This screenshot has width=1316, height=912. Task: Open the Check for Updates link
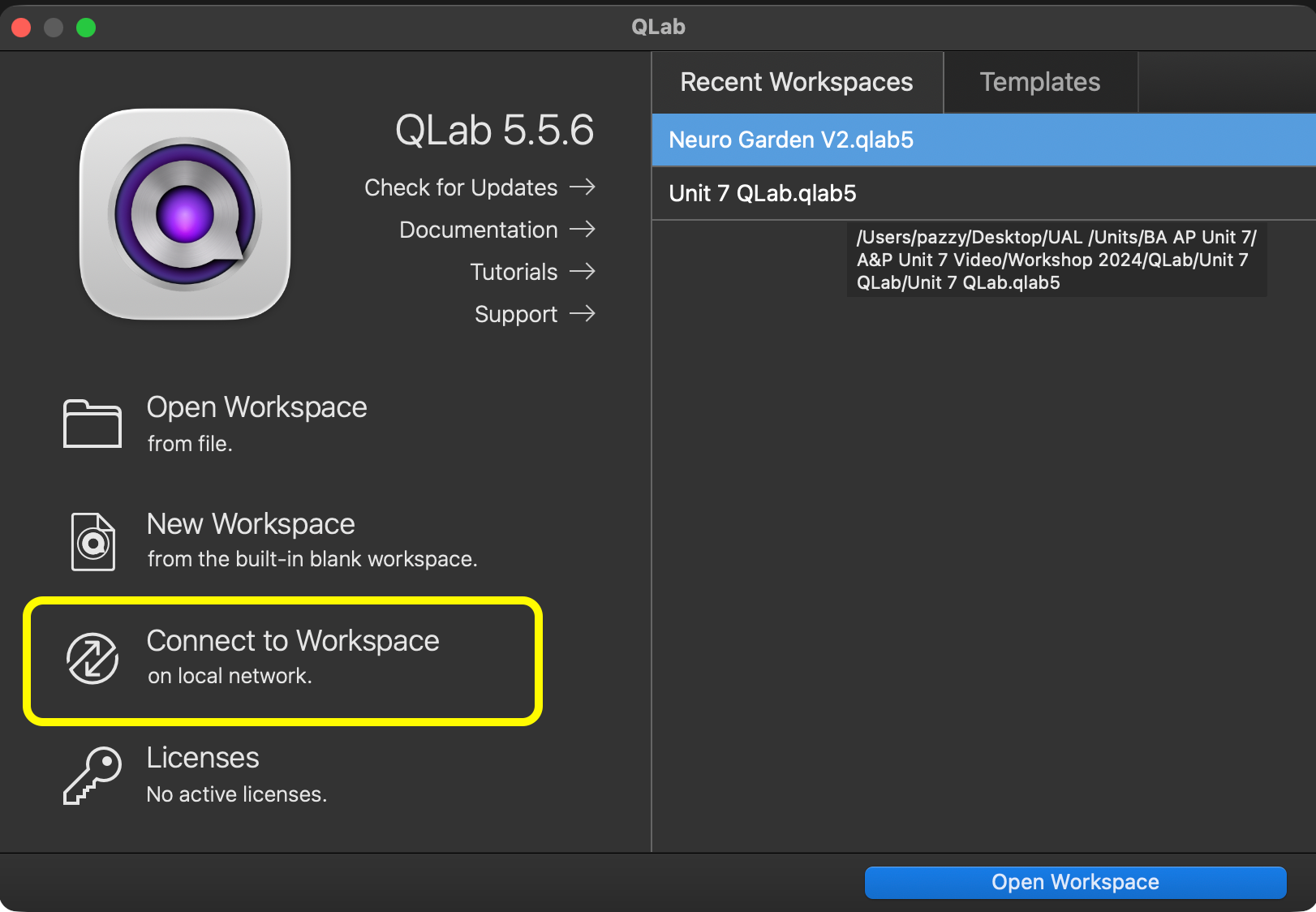[x=461, y=187]
